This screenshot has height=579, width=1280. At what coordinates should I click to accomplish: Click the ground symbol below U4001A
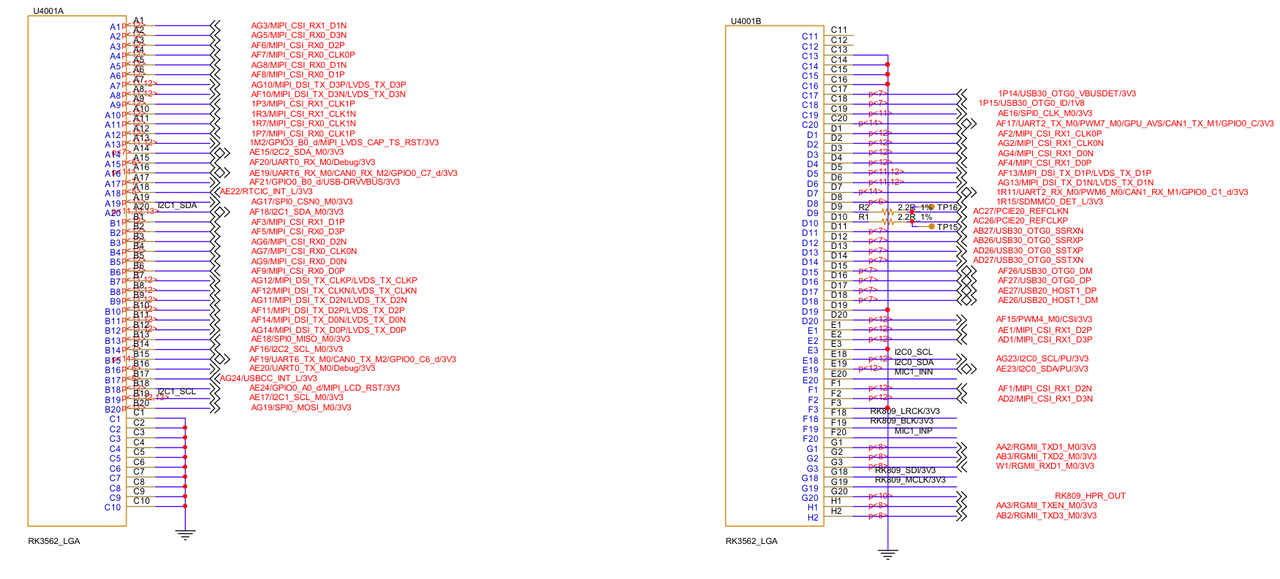(x=185, y=535)
